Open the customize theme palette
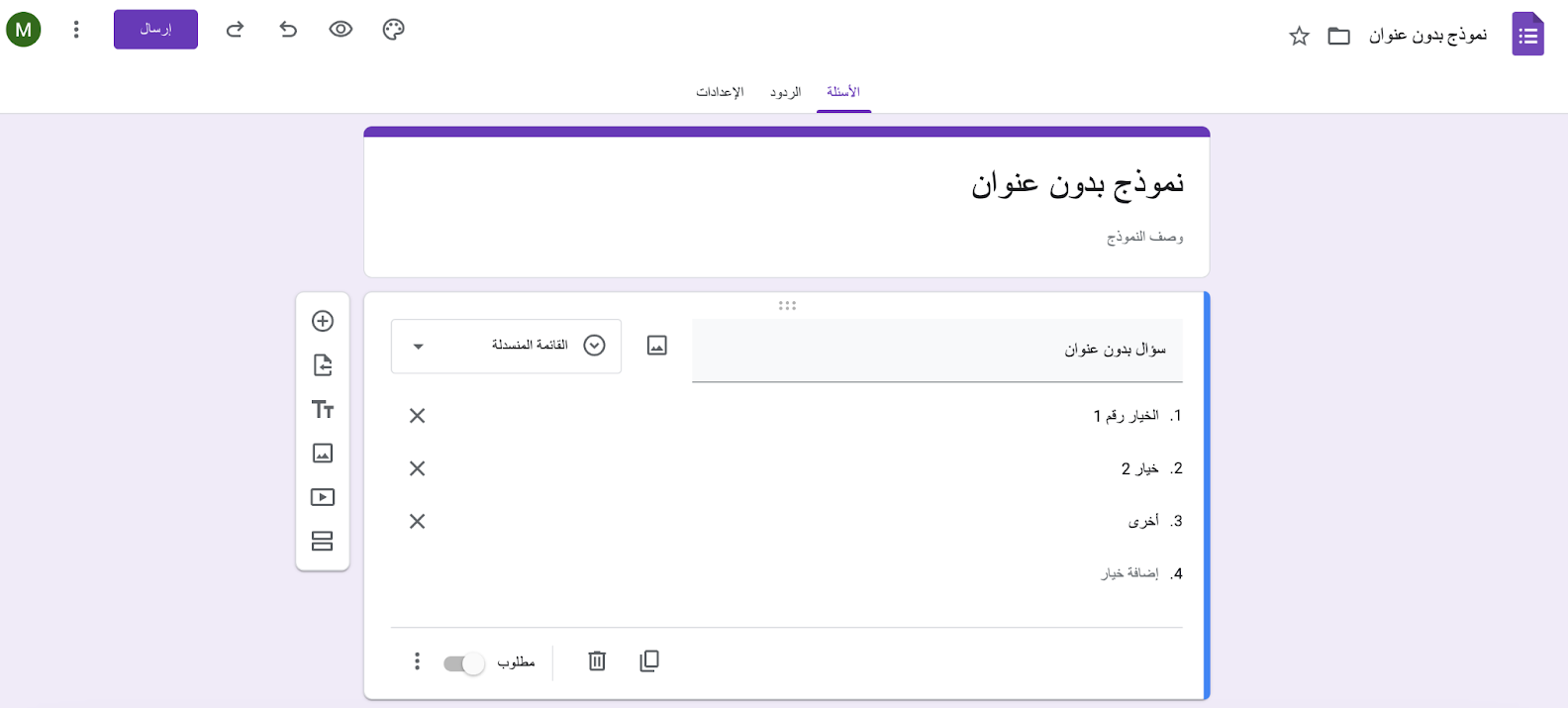This screenshot has height=708, width=1568. (393, 30)
